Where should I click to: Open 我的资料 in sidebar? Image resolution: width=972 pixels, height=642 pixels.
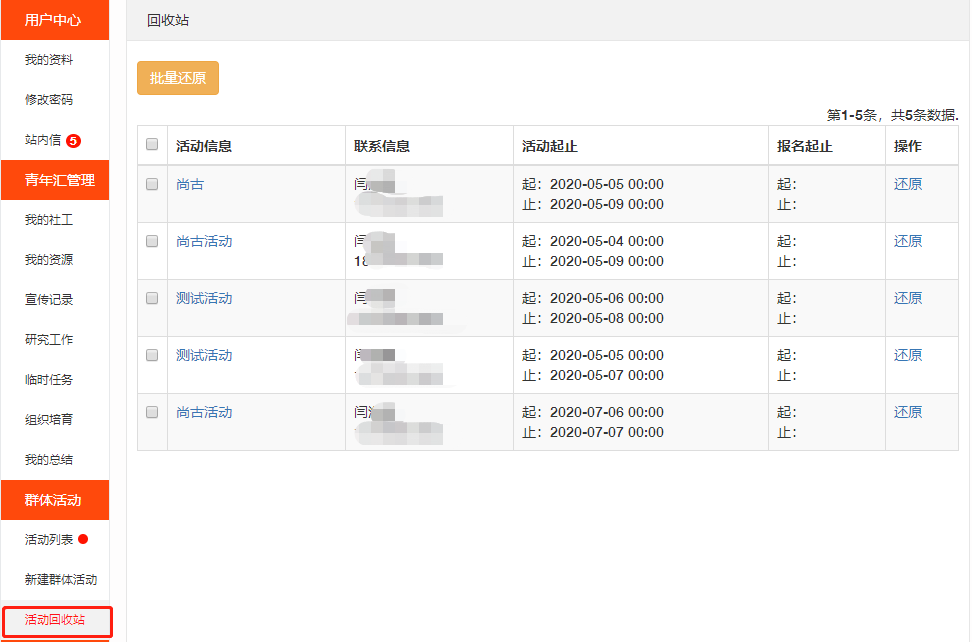[x=49, y=60]
